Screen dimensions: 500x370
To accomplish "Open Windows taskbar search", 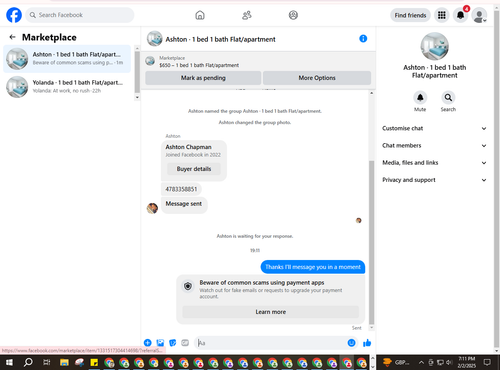I will click(x=28, y=362).
